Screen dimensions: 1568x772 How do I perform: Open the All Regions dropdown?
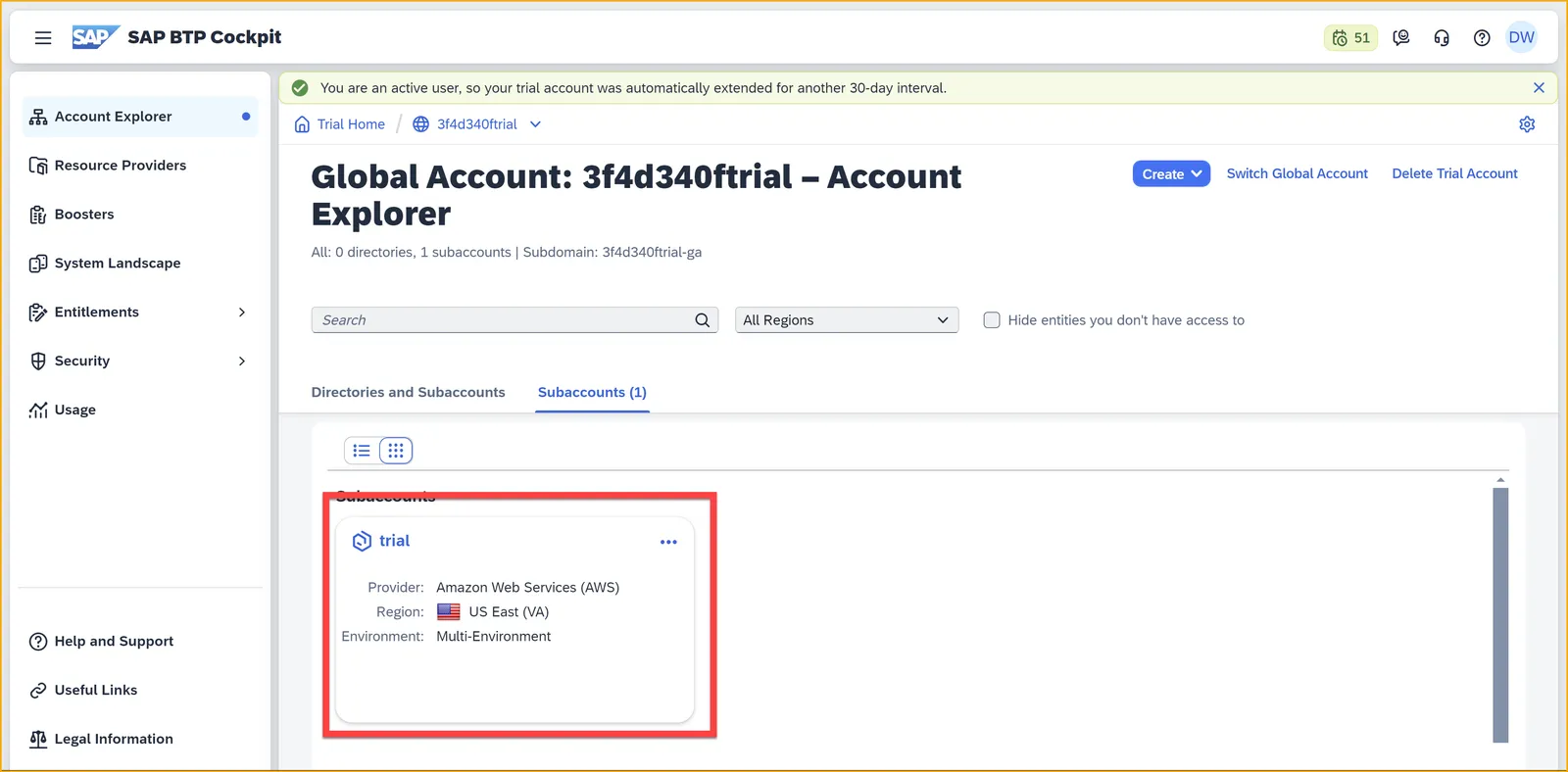point(847,320)
